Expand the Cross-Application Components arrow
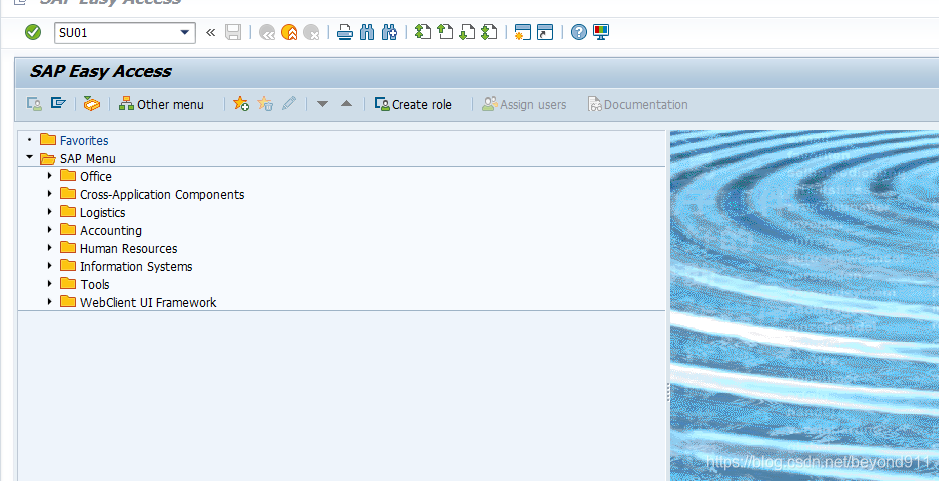The height and width of the screenshot is (481, 939). tap(50, 194)
